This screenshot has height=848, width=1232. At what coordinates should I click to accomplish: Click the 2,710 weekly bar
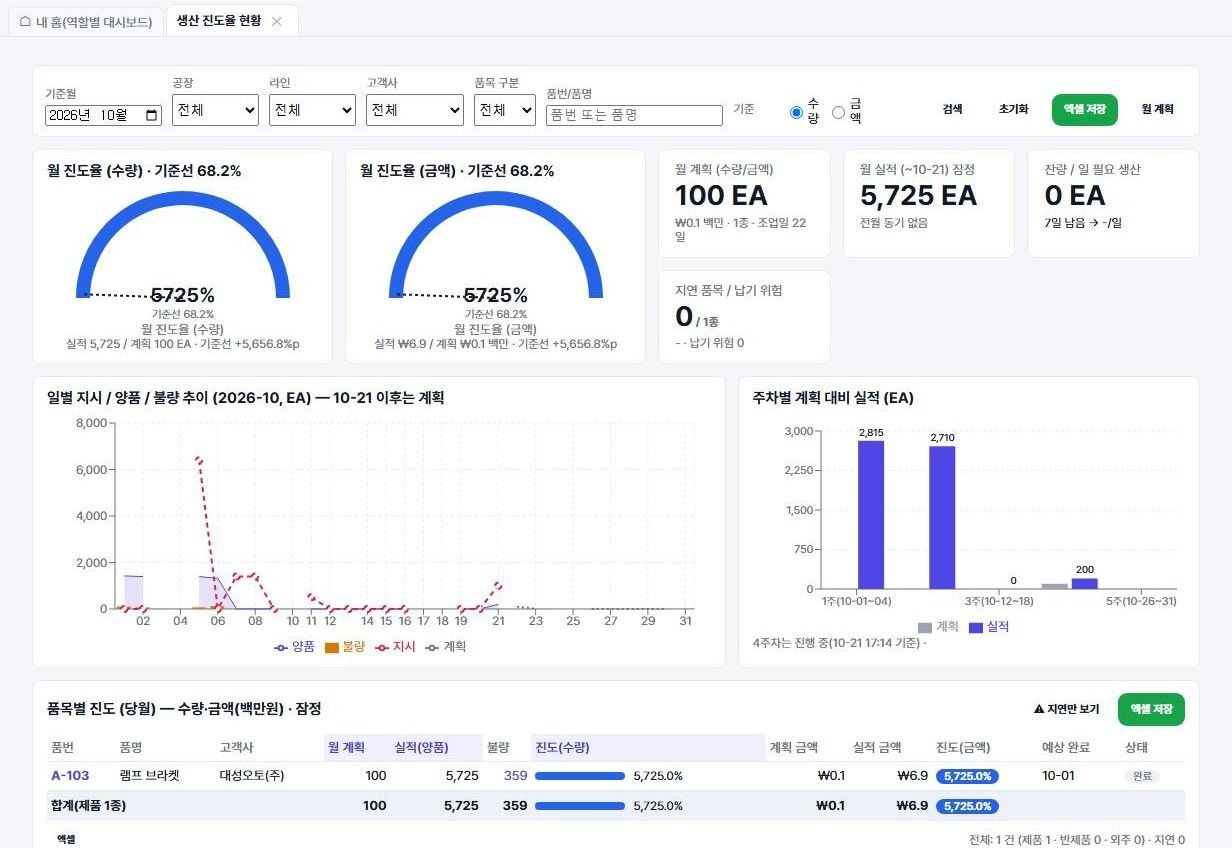click(942, 517)
